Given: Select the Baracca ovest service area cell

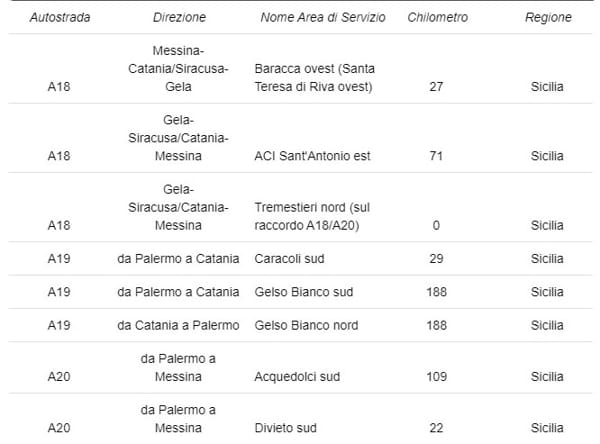Looking at the screenshot, I should (315, 78).
